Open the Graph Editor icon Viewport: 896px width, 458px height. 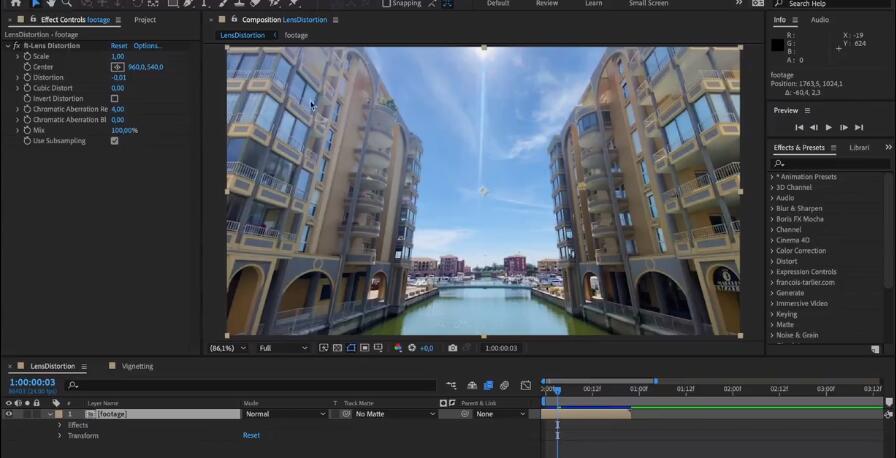point(526,385)
